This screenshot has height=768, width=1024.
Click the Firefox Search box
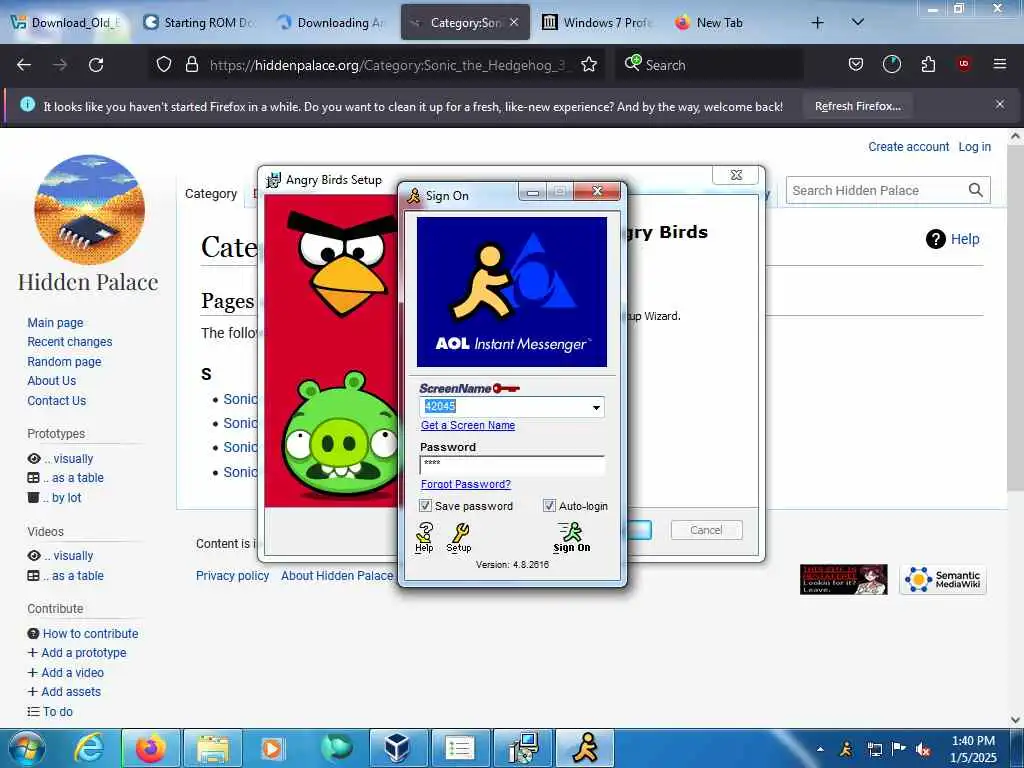[x=709, y=65]
